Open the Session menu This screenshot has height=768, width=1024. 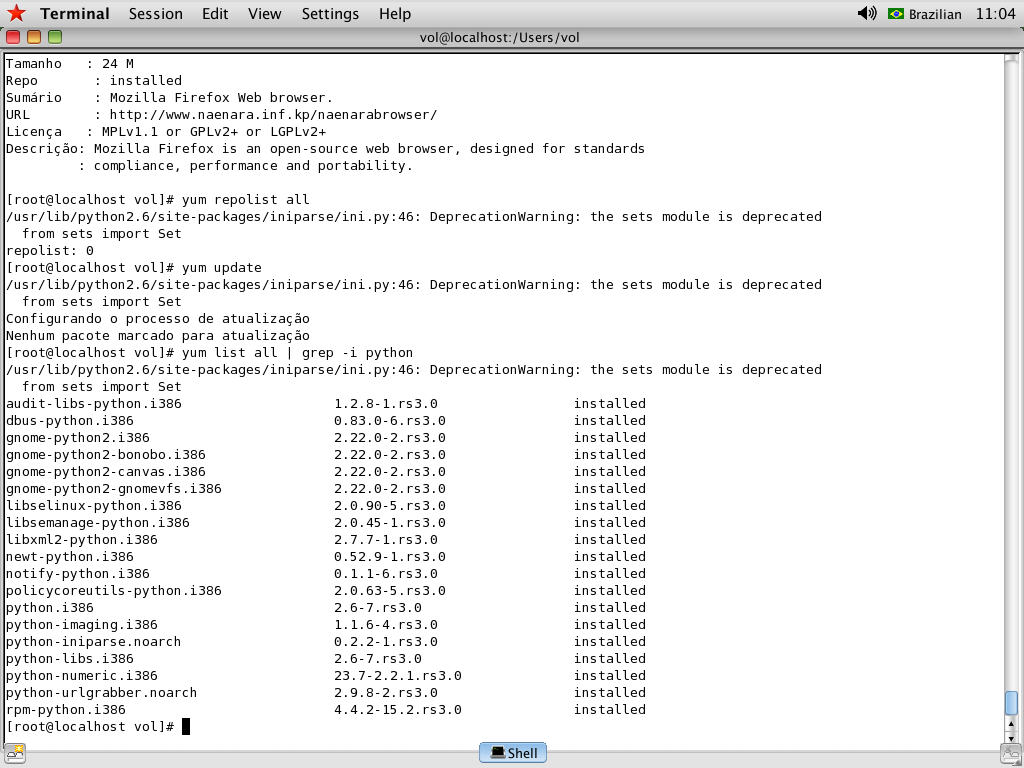click(155, 14)
